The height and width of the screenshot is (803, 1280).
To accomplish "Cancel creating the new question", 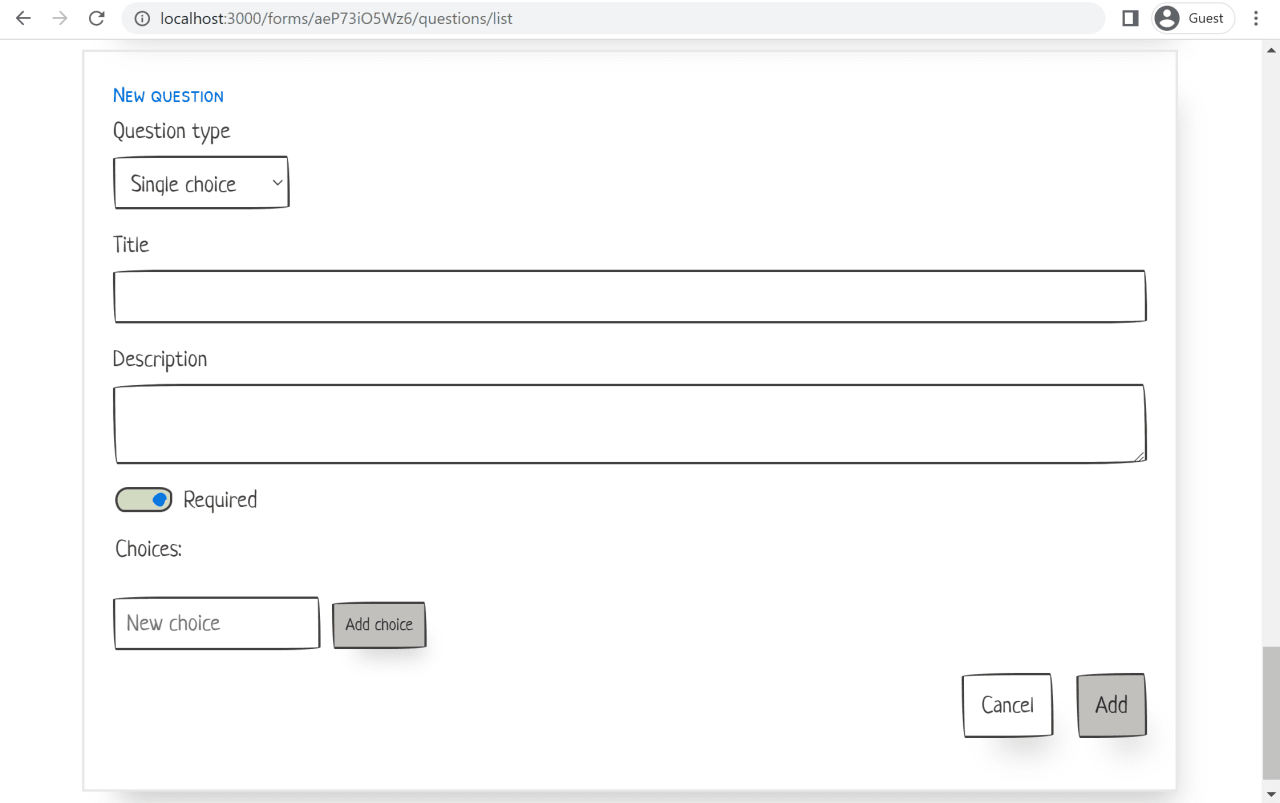I will coord(1006,705).
